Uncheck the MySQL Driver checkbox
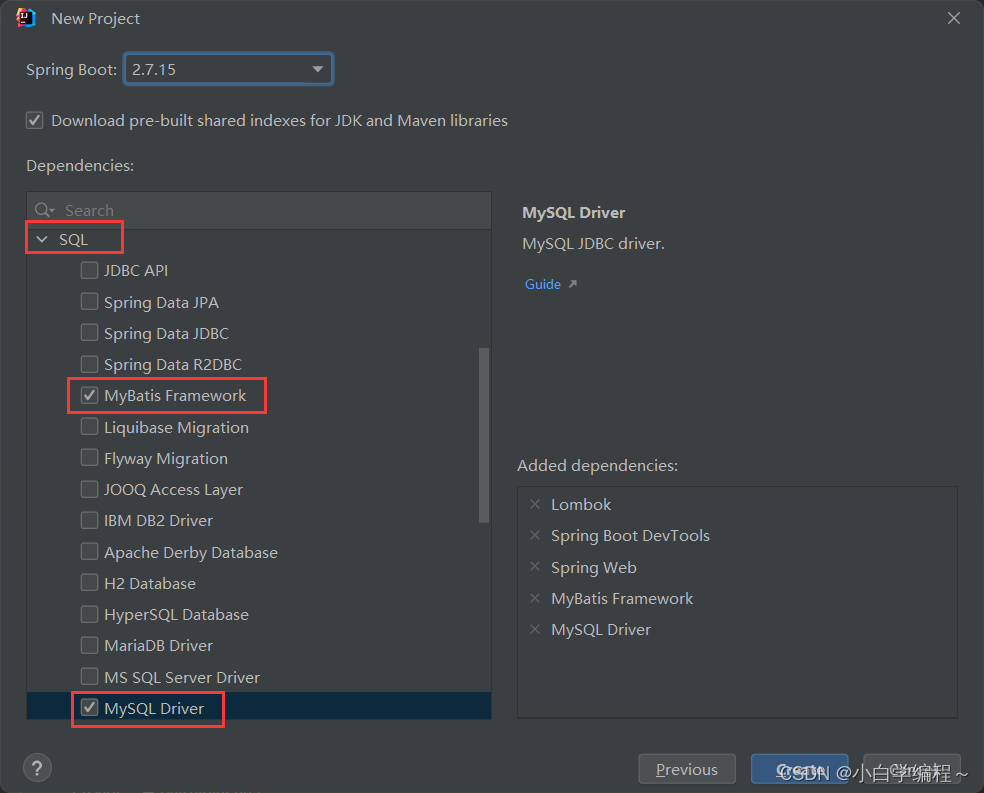The image size is (984, 793). [89, 708]
